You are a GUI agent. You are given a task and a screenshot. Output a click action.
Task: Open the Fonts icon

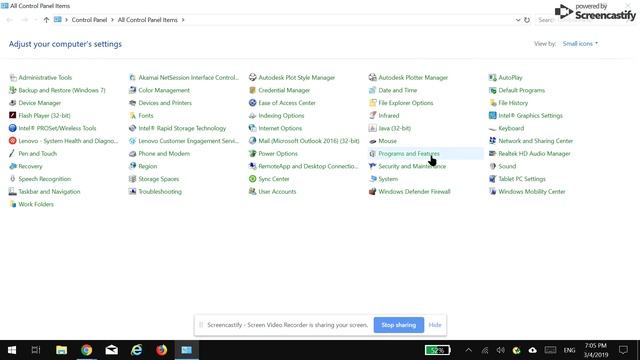[132, 116]
